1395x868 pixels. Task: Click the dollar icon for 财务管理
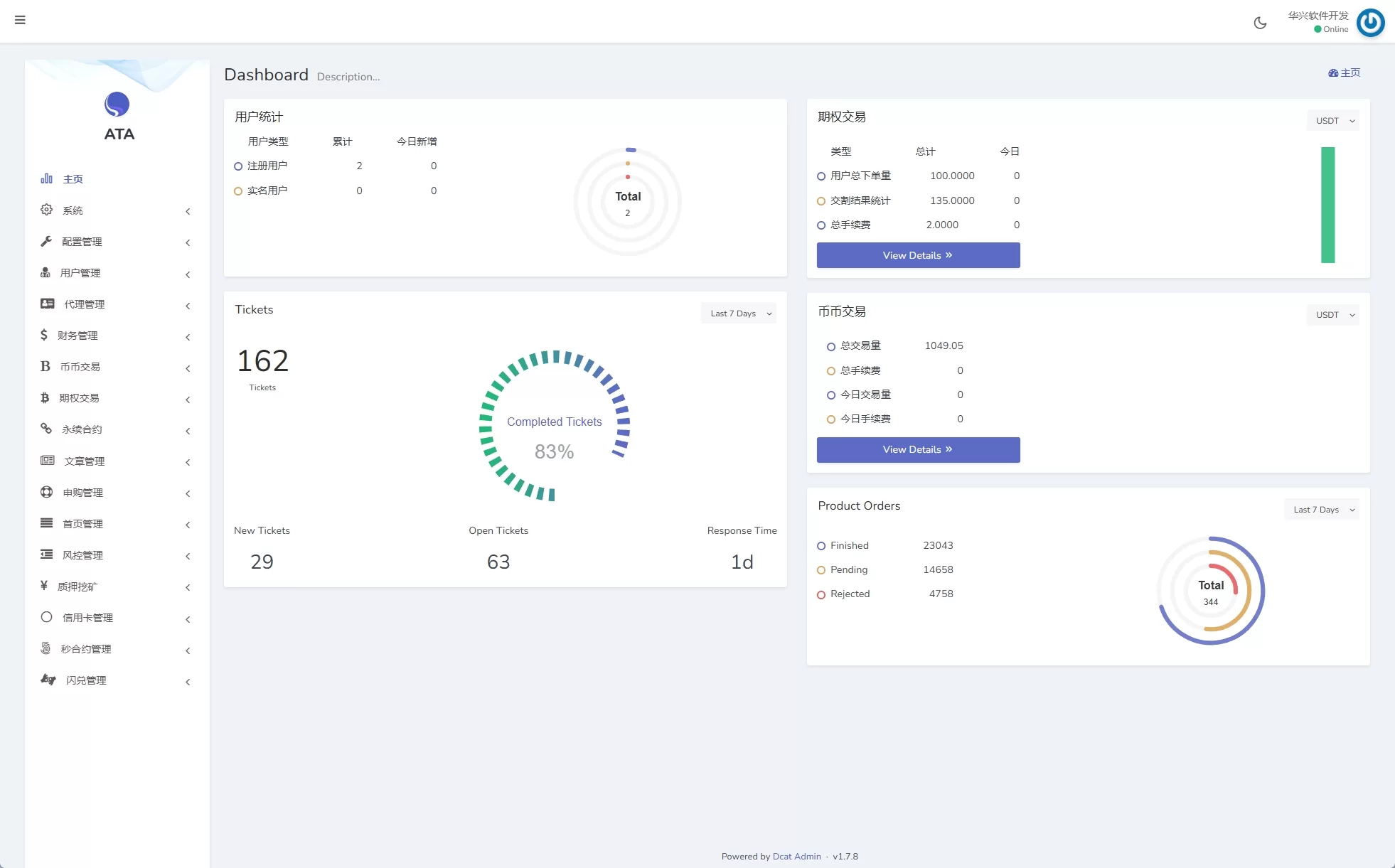[44, 335]
